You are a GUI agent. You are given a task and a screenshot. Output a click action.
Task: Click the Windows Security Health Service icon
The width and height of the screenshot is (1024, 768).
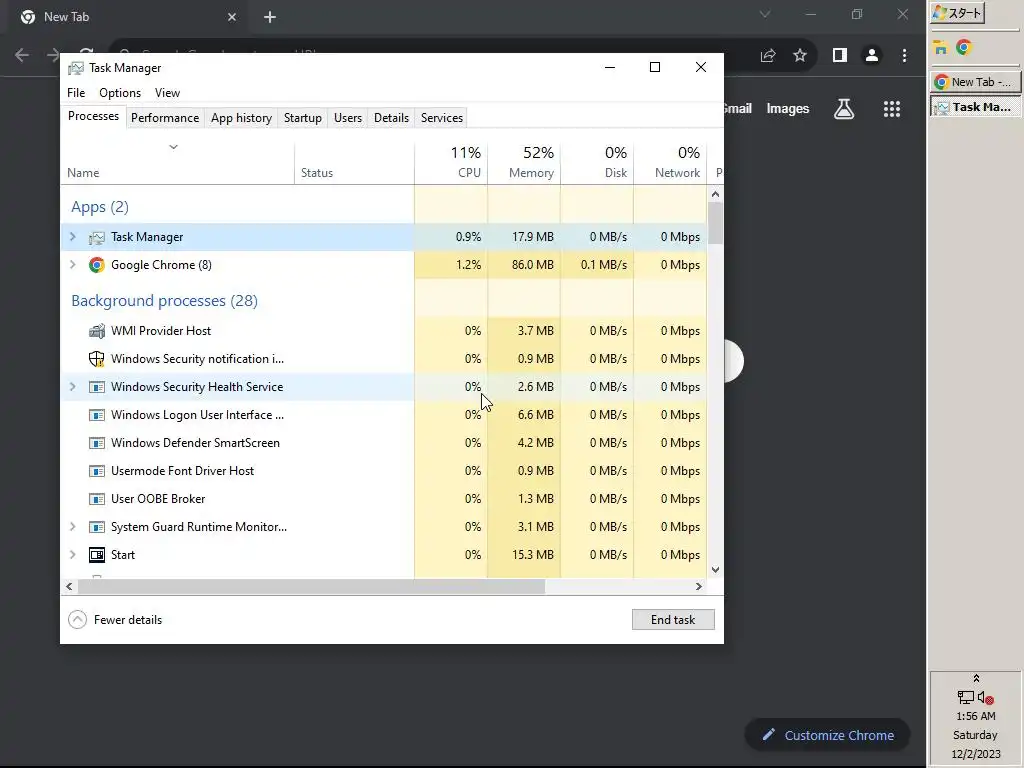(97, 387)
